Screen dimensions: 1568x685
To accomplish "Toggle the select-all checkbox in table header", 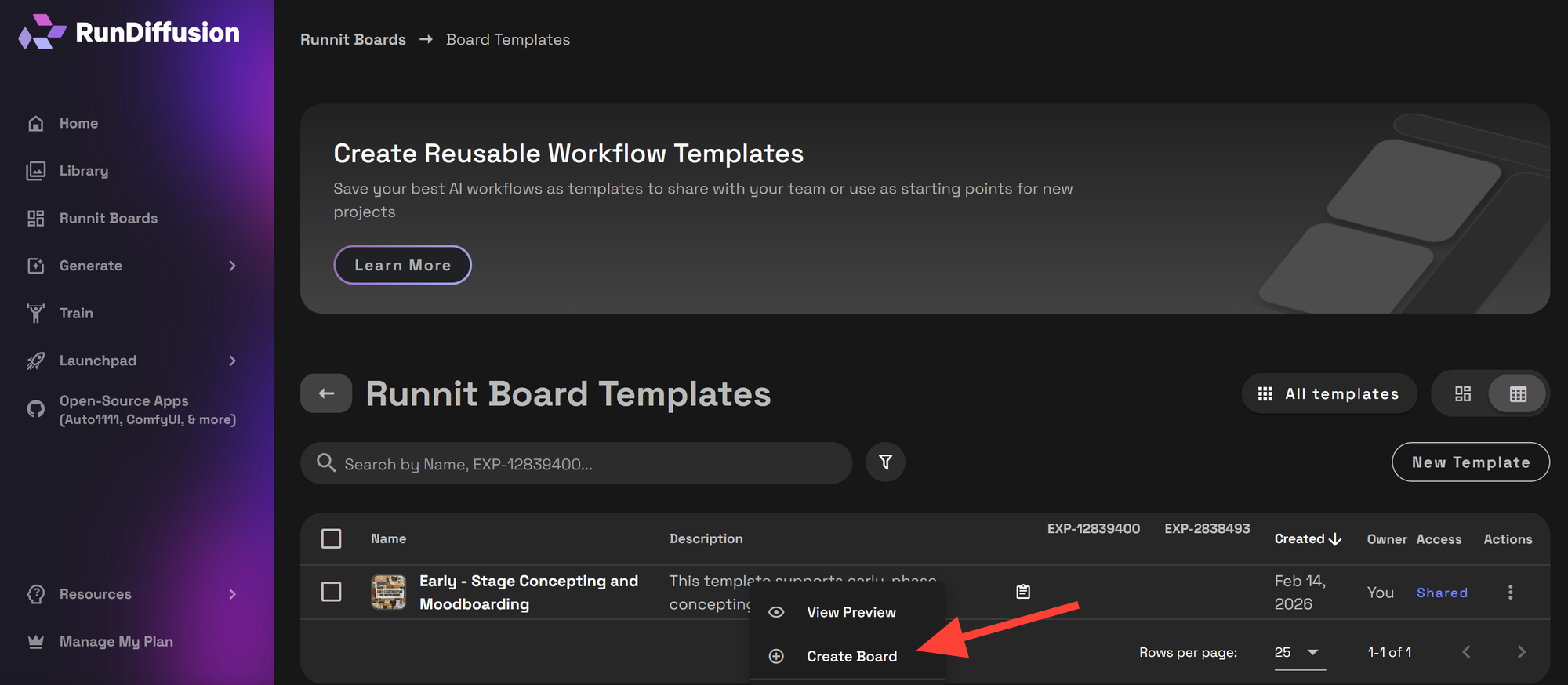I will click(x=332, y=539).
